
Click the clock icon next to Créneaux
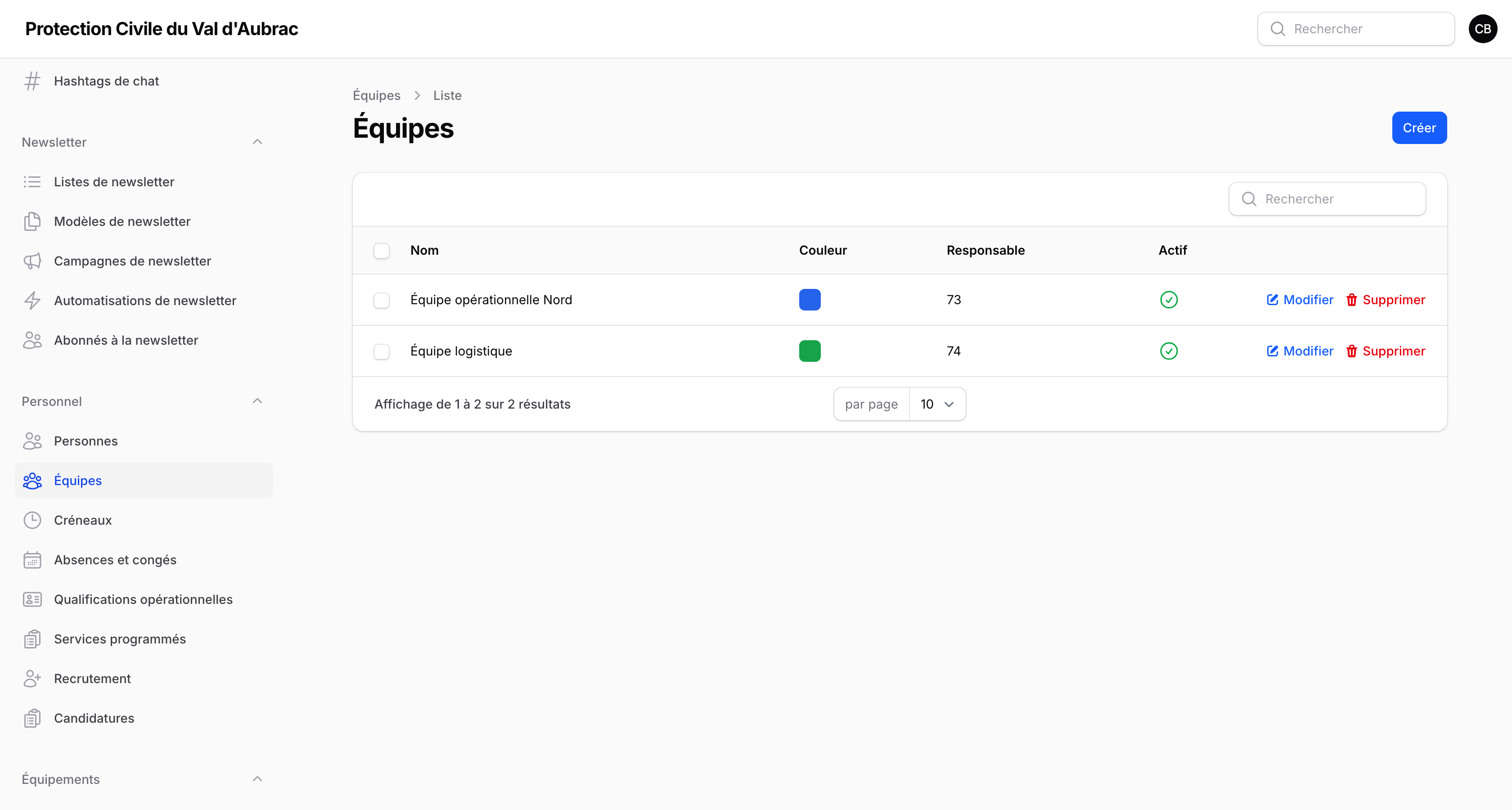click(32, 520)
